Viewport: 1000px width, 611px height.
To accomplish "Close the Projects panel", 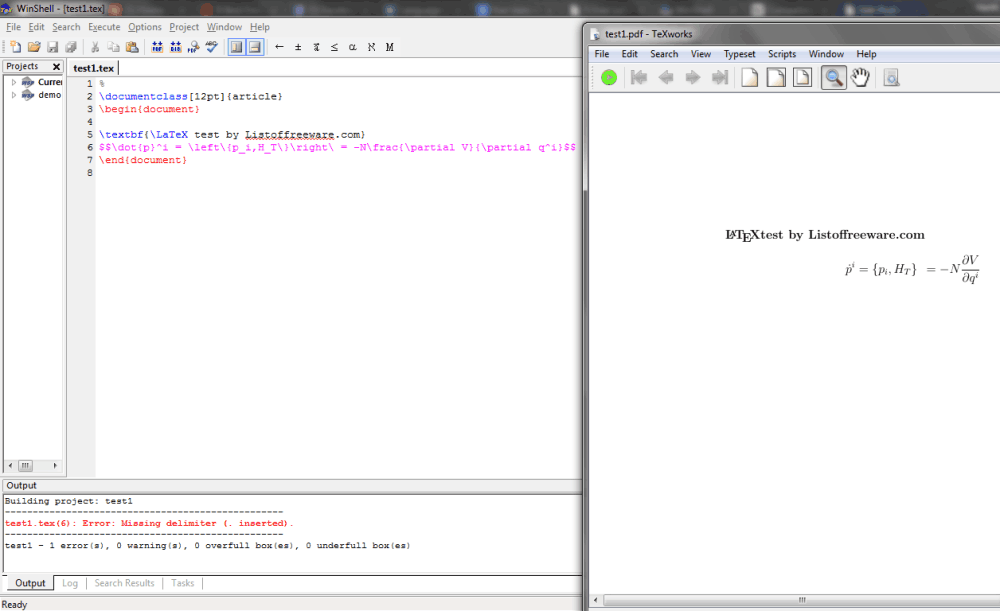I will [56, 66].
